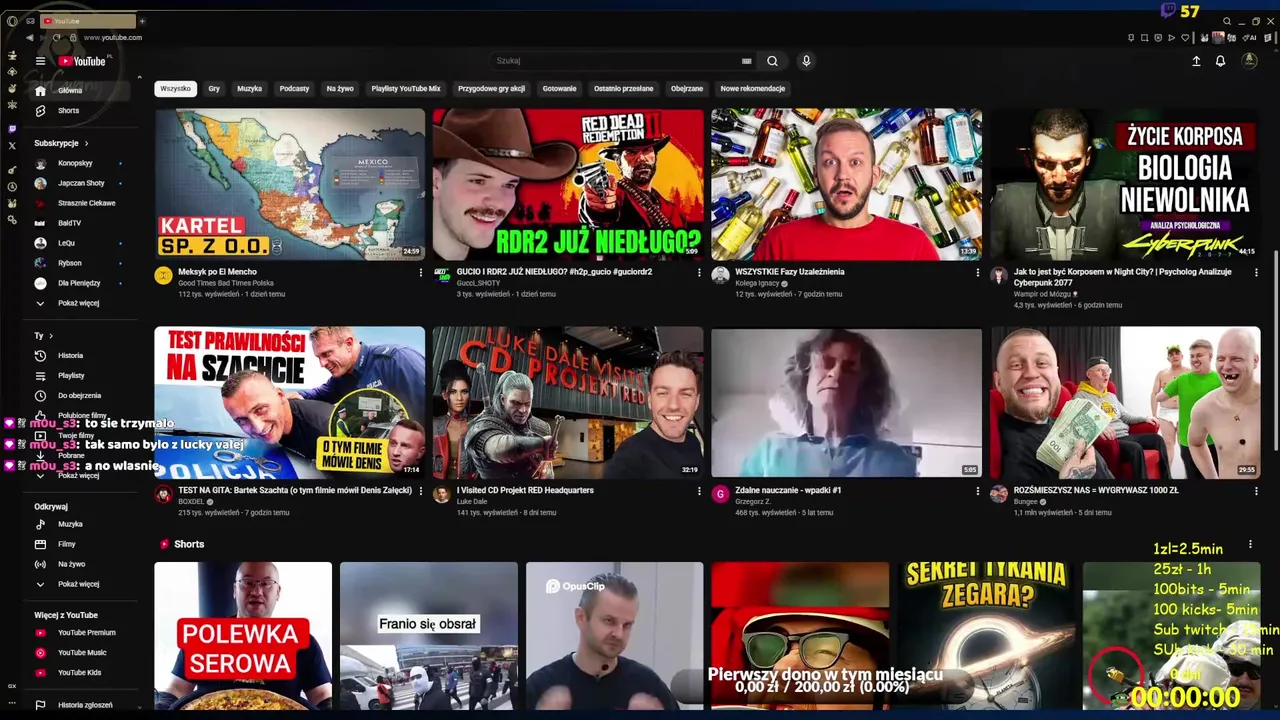Go back with the browser back arrow
The width and height of the screenshot is (1280, 720).
coord(29,38)
